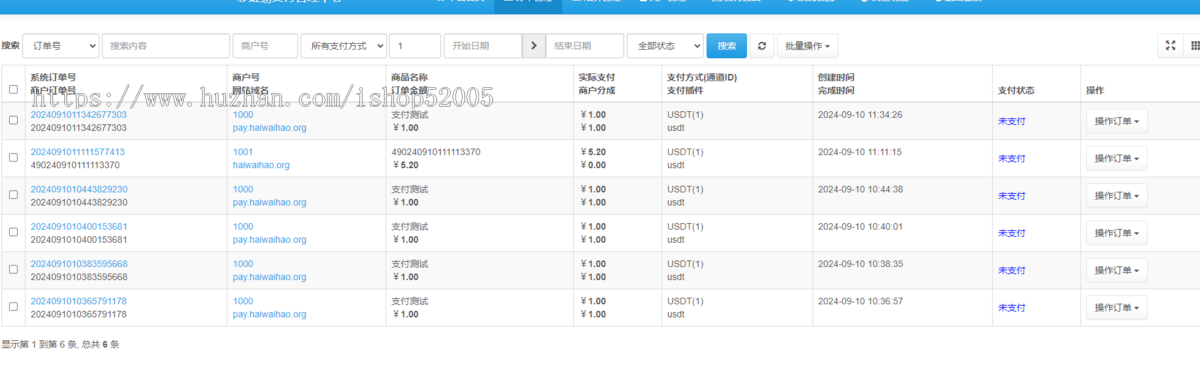Select creation time 2024-09-10 10:40:01
Screen dimensions: 1200x373
click(860, 227)
